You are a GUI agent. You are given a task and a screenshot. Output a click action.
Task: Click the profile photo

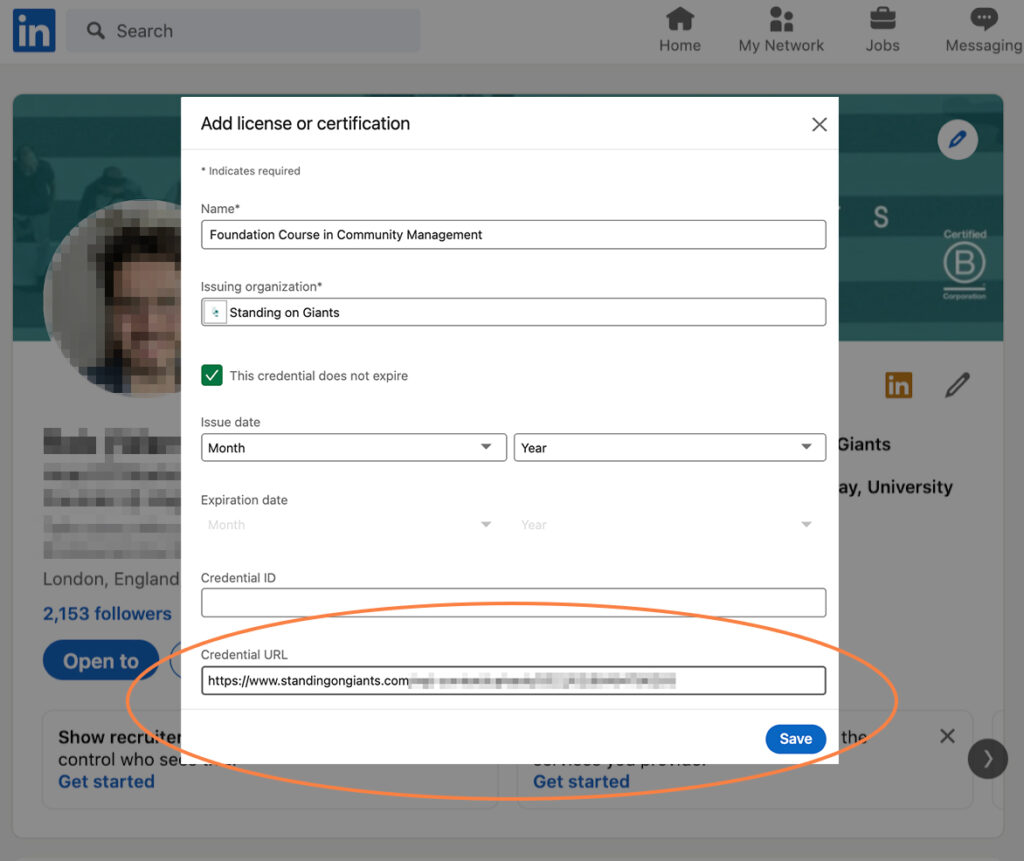(x=112, y=298)
